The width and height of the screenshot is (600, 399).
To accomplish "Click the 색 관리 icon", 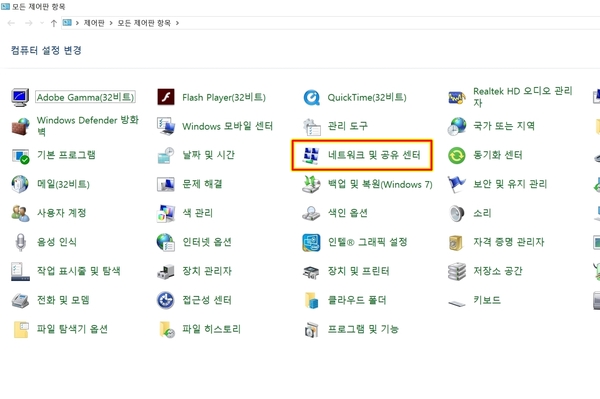I will tap(166, 213).
